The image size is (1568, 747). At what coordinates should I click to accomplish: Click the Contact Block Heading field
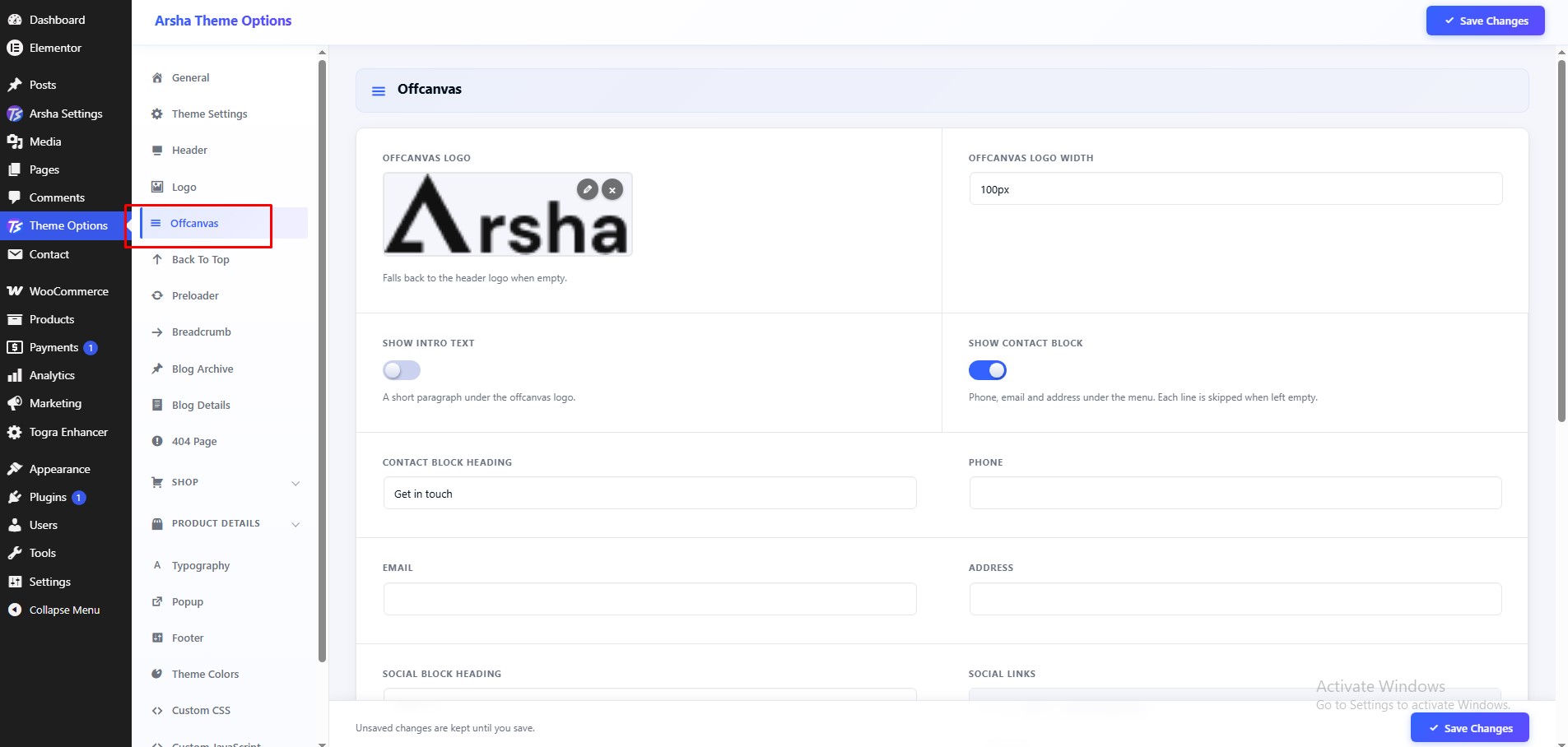pos(649,494)
